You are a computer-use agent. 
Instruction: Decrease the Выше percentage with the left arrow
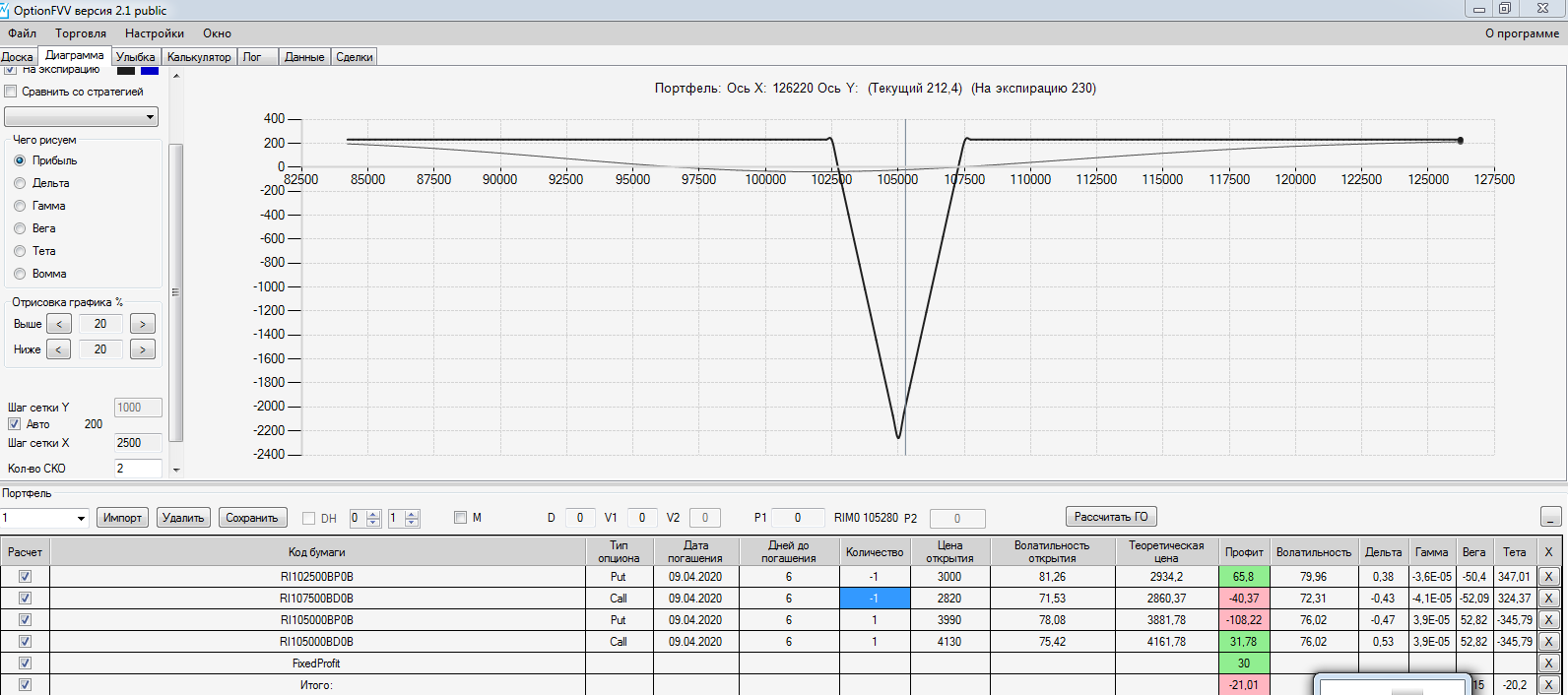point(59,324)
